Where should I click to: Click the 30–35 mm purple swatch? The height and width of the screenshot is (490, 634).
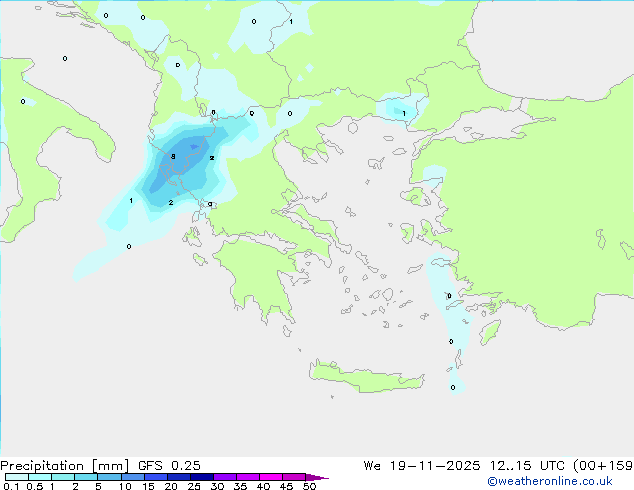click(225, 477)
